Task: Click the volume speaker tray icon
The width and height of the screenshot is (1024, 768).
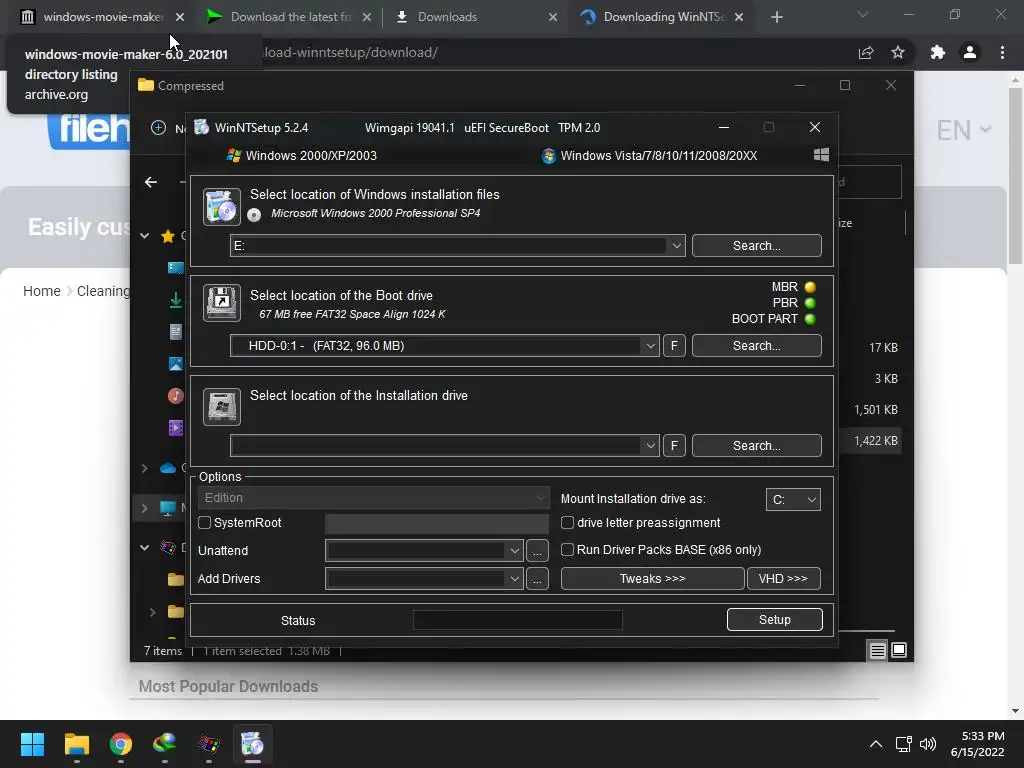Action: coord(927,744)
